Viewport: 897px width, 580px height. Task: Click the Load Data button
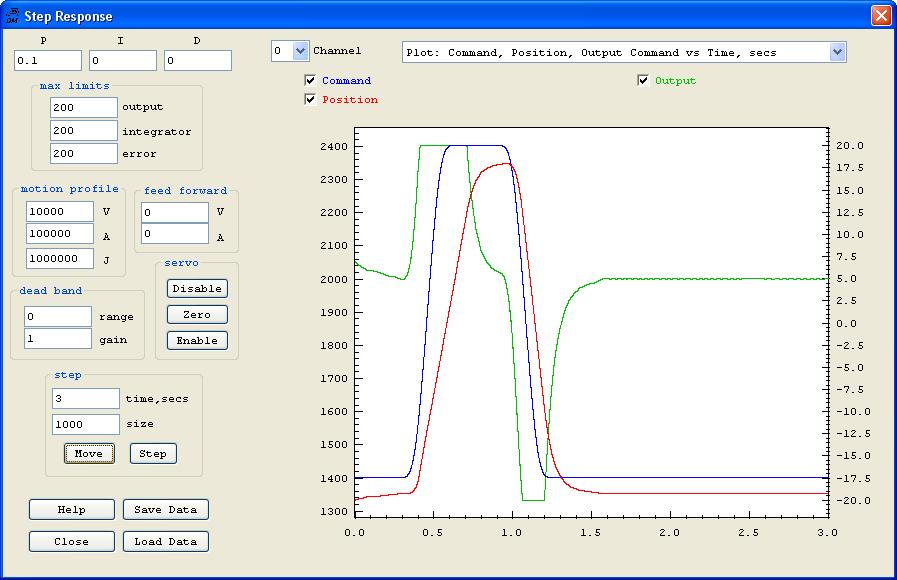click(x=166, y=541)
